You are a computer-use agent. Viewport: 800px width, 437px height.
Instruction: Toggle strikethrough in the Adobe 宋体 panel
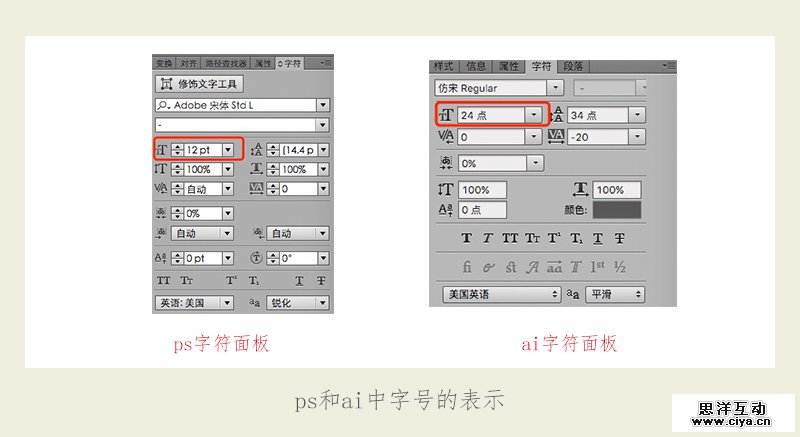click(321, 280)
